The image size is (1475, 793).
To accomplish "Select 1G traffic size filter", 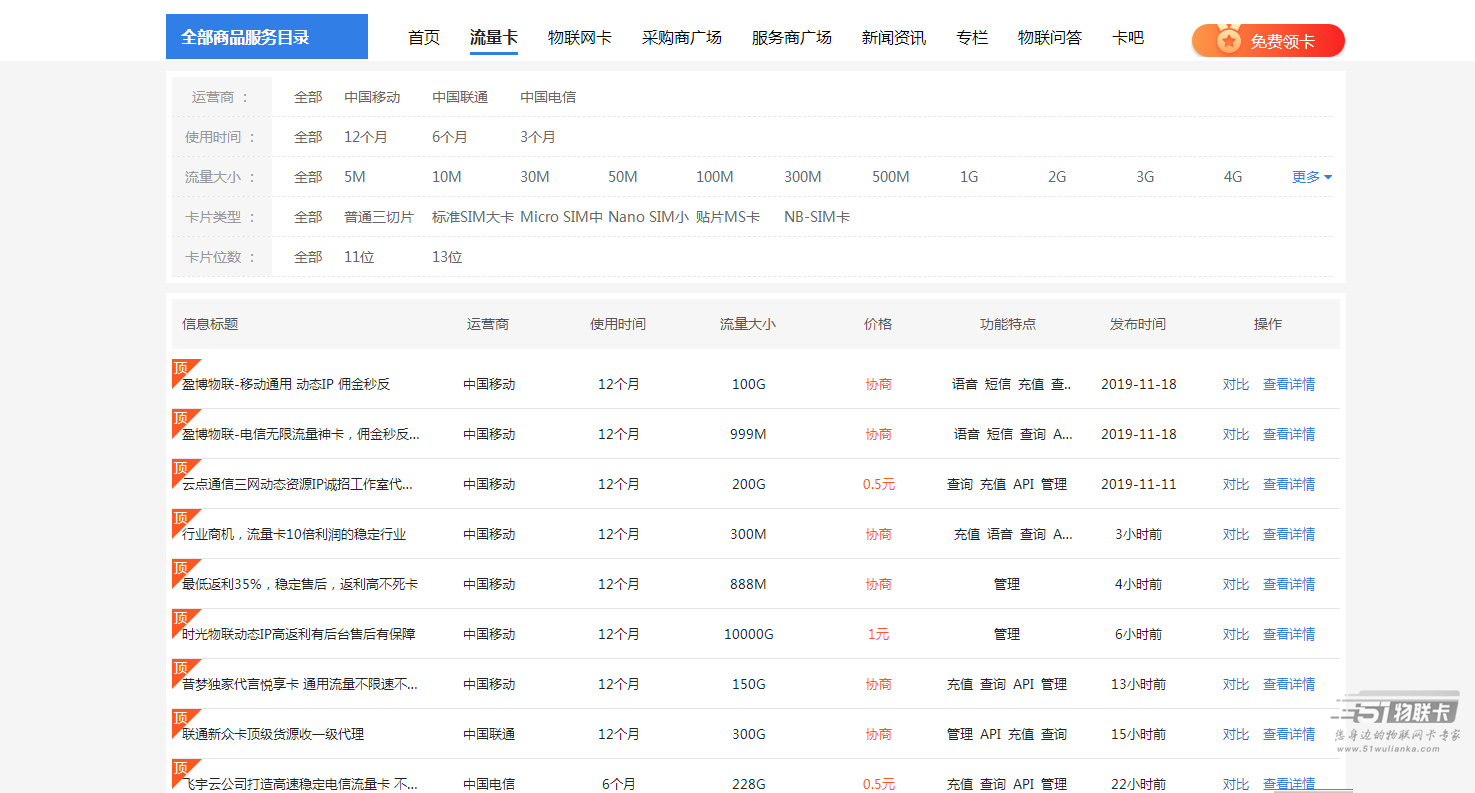I will pos(969,177).
